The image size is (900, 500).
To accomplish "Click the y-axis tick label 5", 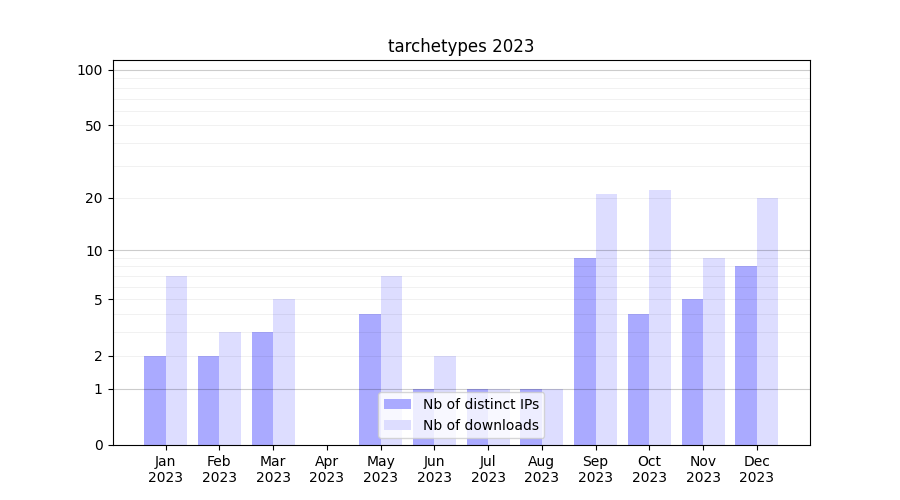I will point(98,300).
